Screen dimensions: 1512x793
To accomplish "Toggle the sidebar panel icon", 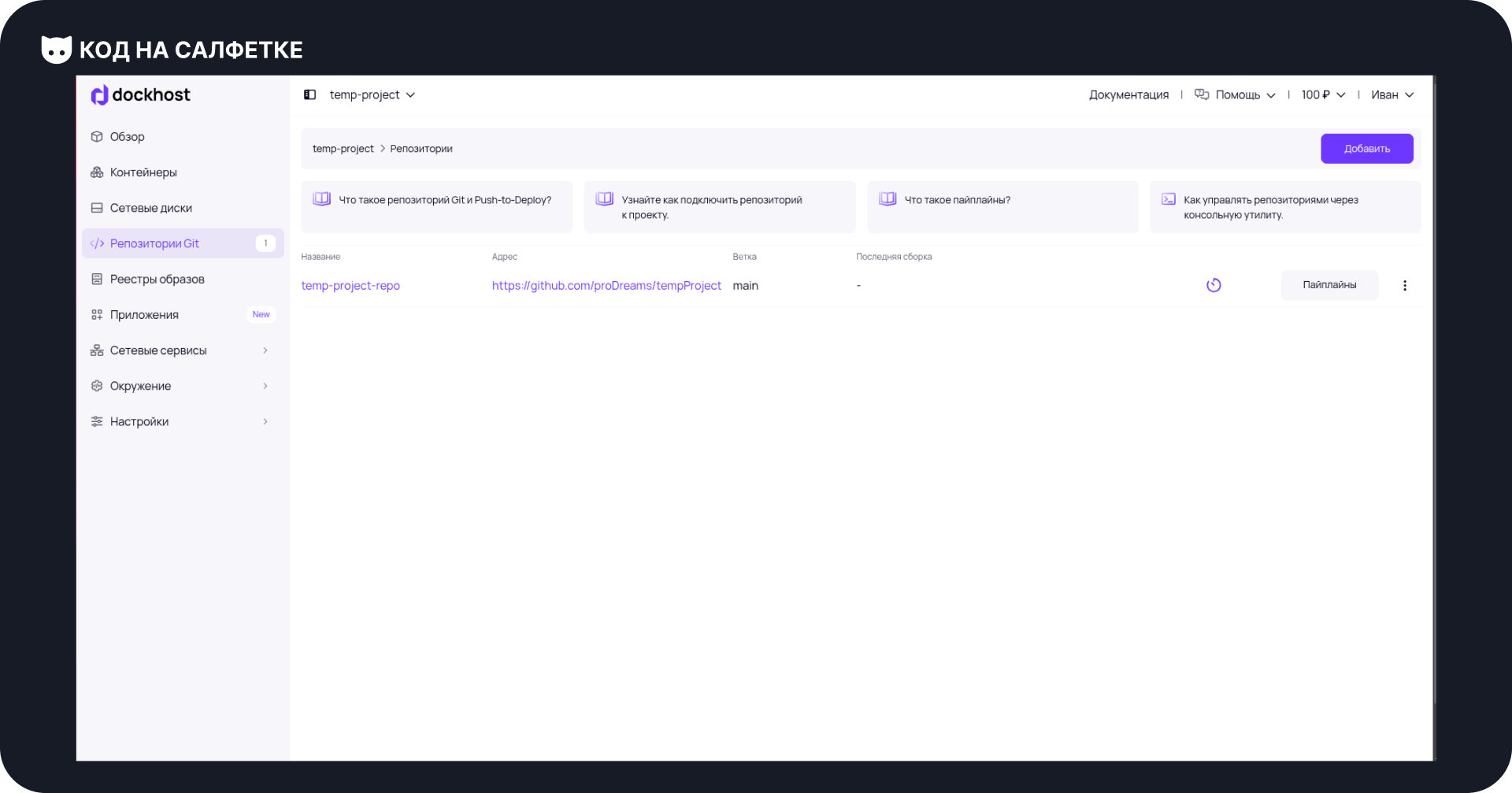I will [x=310, y=94].
